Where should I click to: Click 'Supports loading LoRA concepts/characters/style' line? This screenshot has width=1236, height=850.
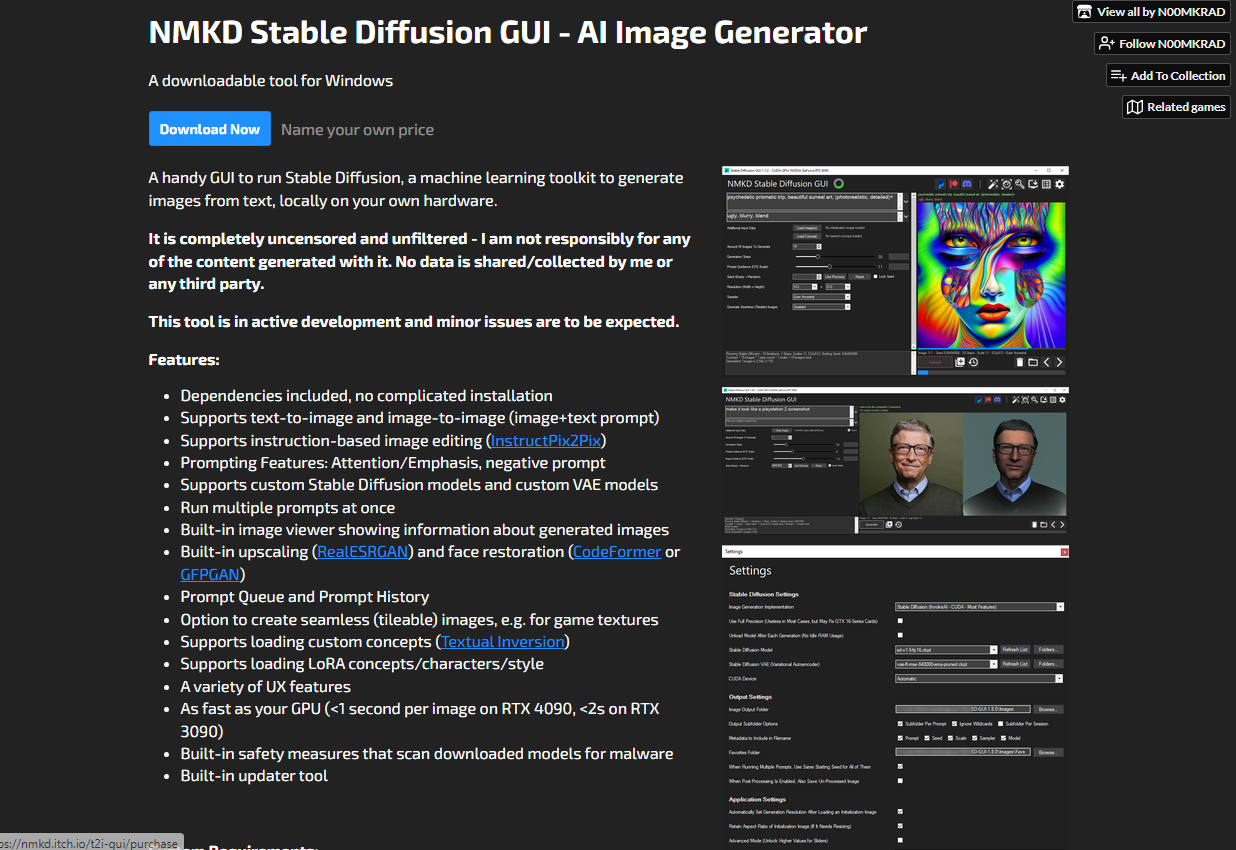[362, 663]
